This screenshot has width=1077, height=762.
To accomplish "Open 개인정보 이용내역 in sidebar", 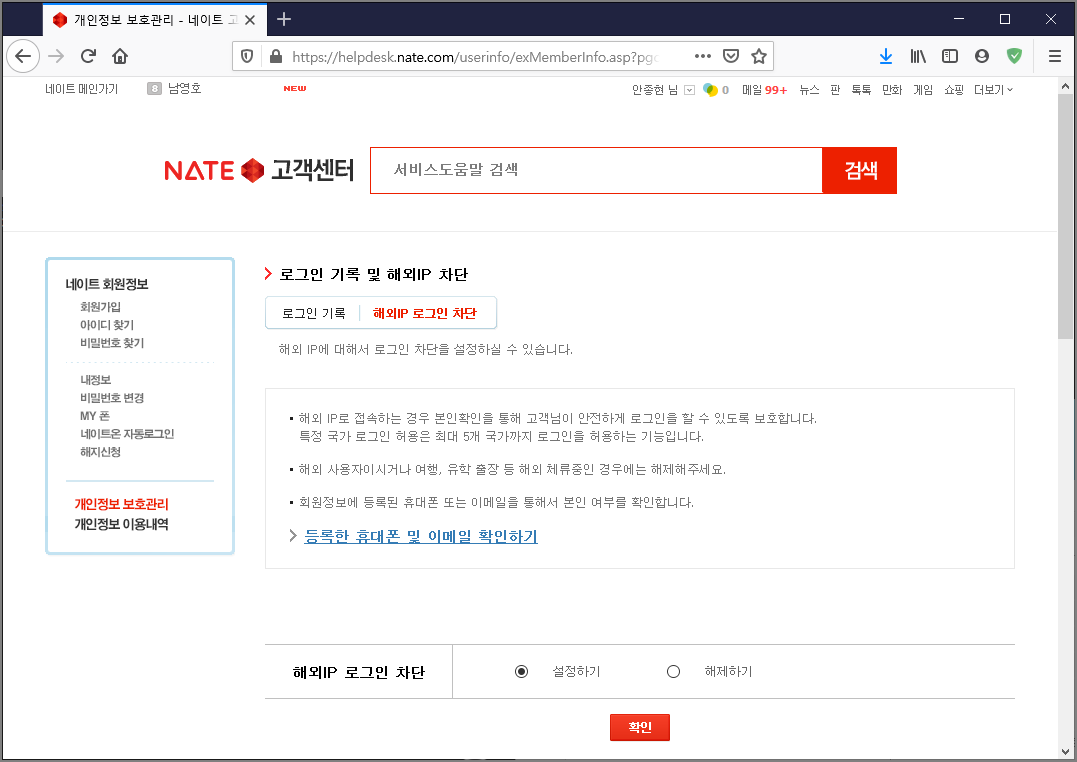I will click(x=122, y=524).
